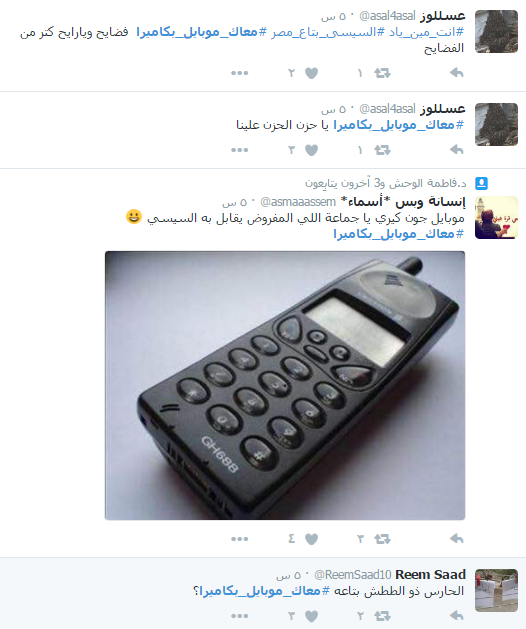This screenshot has width=526, height=629.
Task: Open #انت_مين_ياد hashtag link
Action: [421, 32]
